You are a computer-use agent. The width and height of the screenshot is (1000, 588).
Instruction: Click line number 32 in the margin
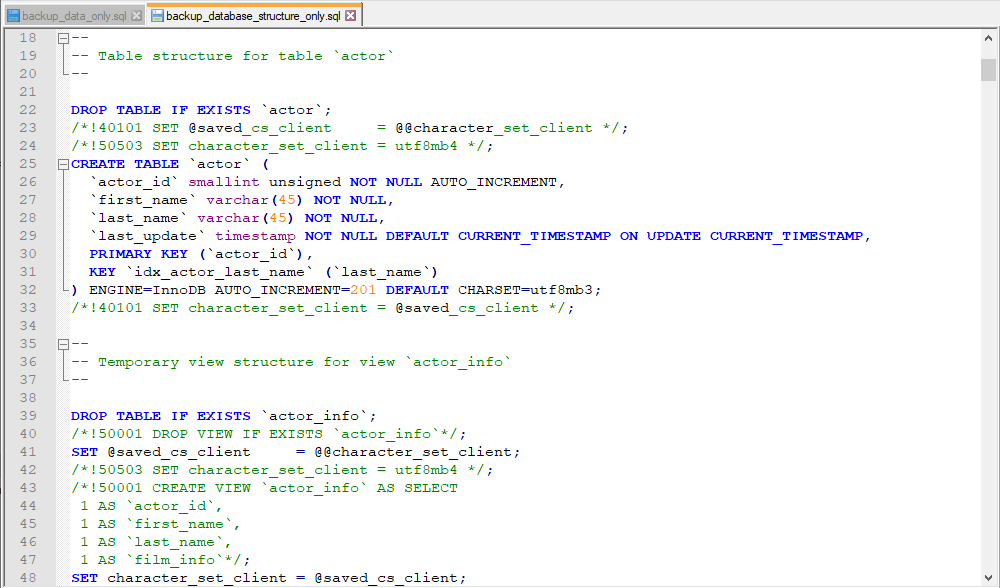click(x=28, y=290)
